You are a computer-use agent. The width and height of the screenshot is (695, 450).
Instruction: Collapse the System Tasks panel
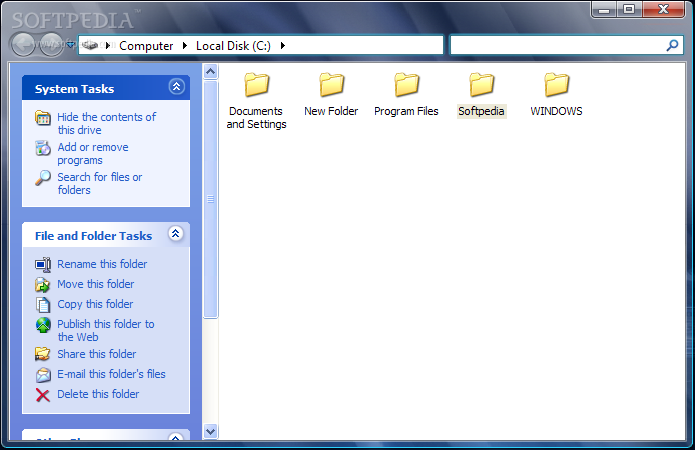[176, 86]
